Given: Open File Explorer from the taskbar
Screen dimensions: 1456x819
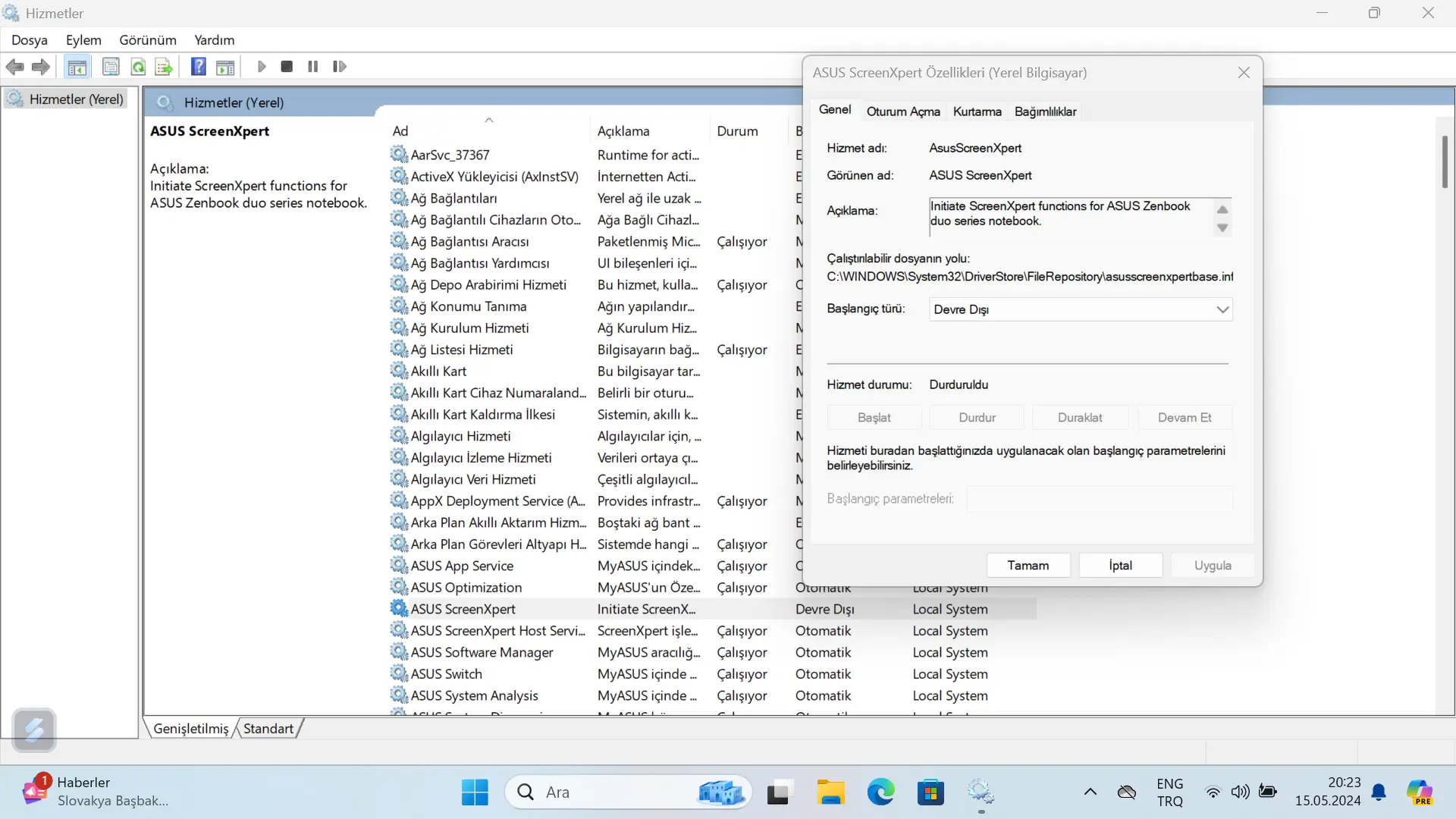Looking at the screenshot, I should (831, 792).
